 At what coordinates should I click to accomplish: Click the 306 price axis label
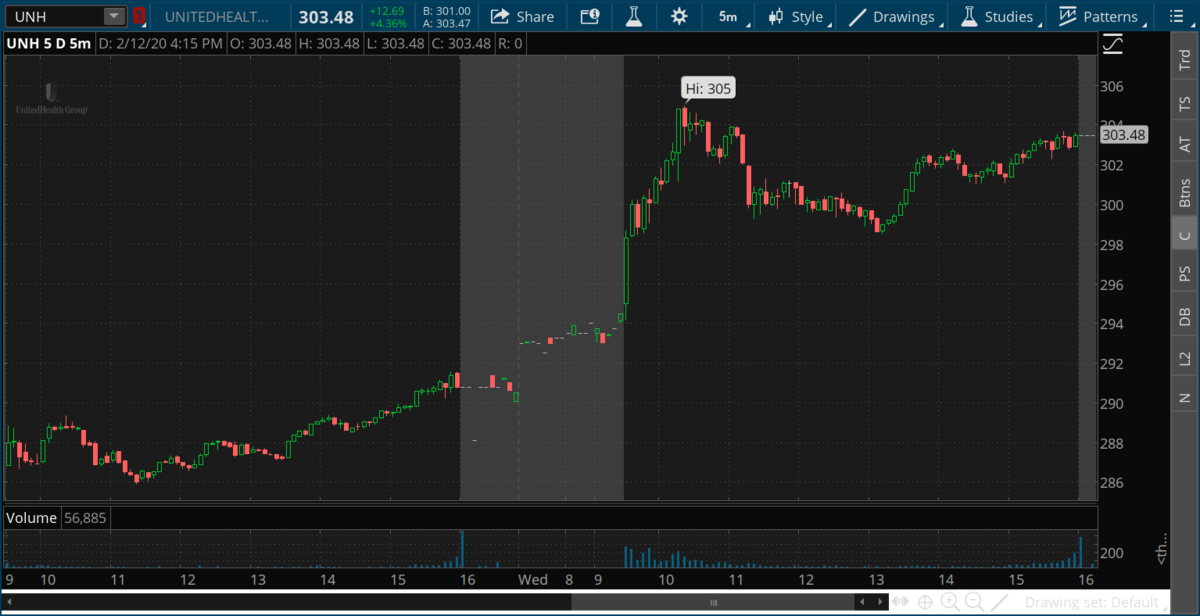tap(1111, 86)
